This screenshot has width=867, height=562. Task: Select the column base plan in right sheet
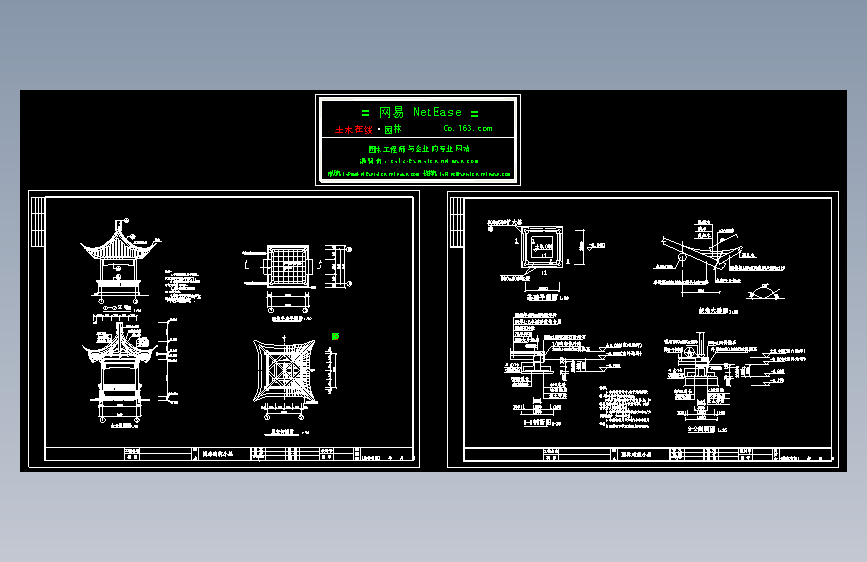542,247
